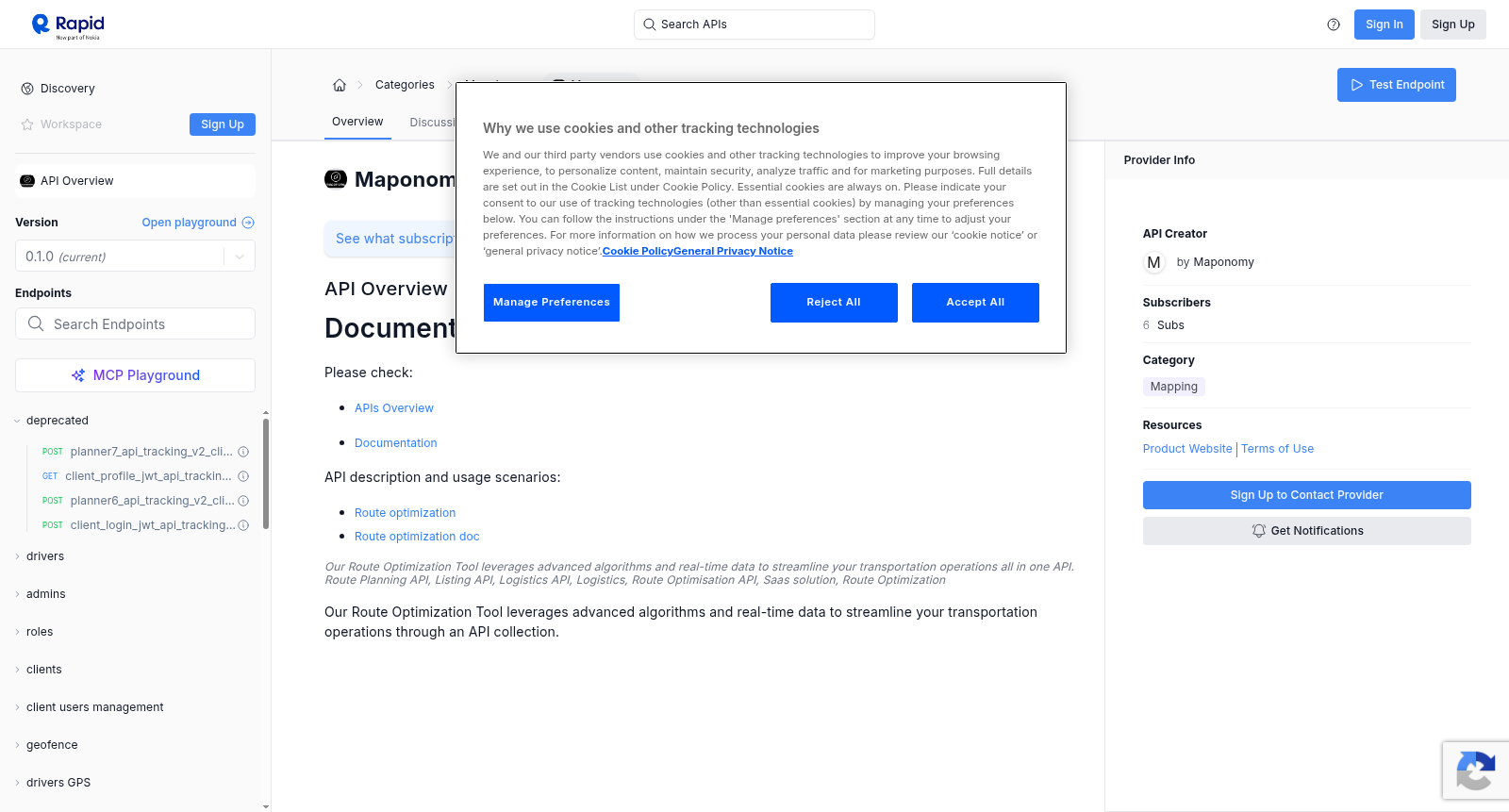Click the sidebar Sign Up button
Image resolution: width=1509 pixels, height=812 pixels.
pos(223,124)
